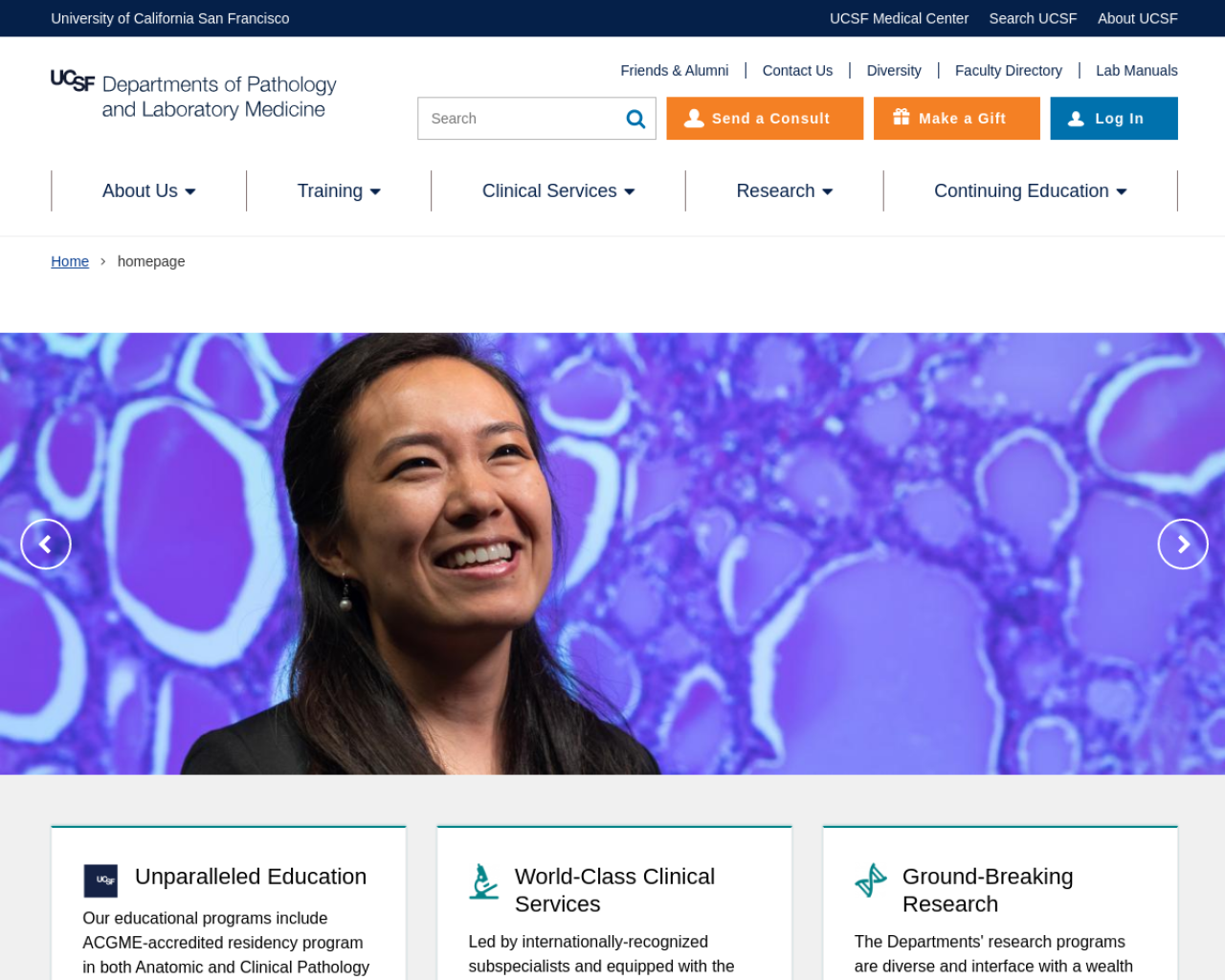Click the Unparalleled Education heading
The height and width of the screenshot is (980, 1225).
251,877
